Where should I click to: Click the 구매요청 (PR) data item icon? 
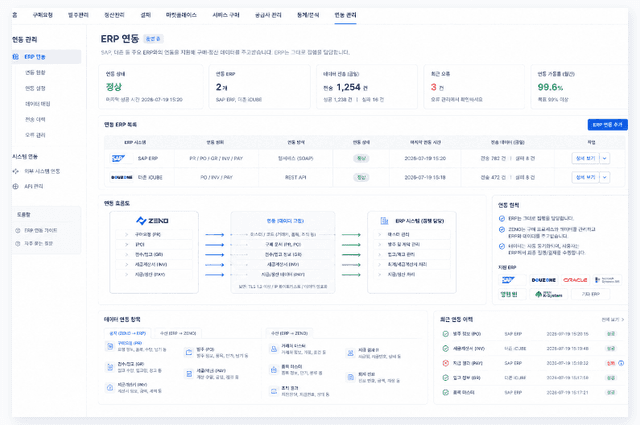pyautogui.click(x=110, y=346)
